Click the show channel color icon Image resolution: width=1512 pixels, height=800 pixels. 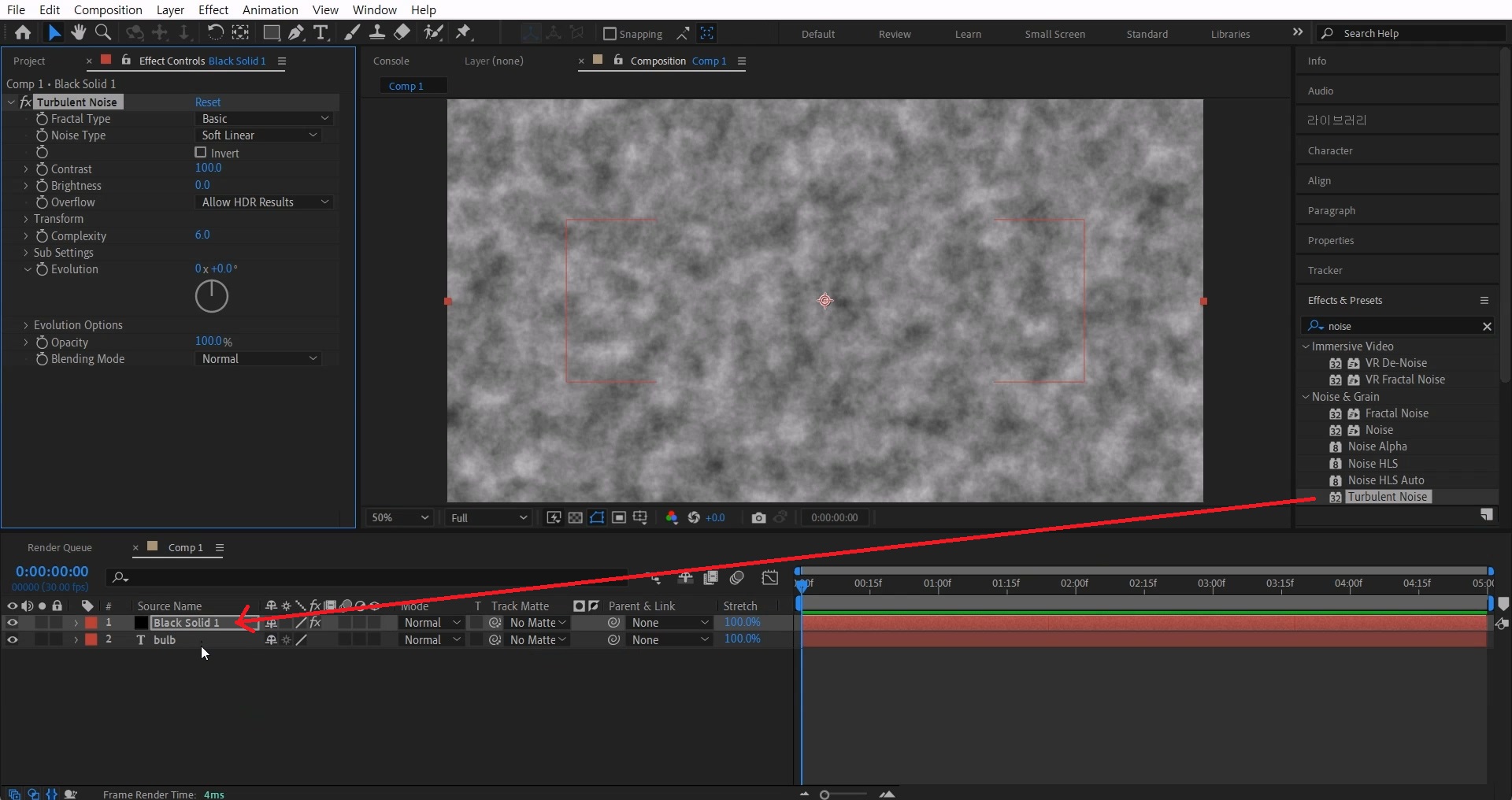tap(672, 517)
